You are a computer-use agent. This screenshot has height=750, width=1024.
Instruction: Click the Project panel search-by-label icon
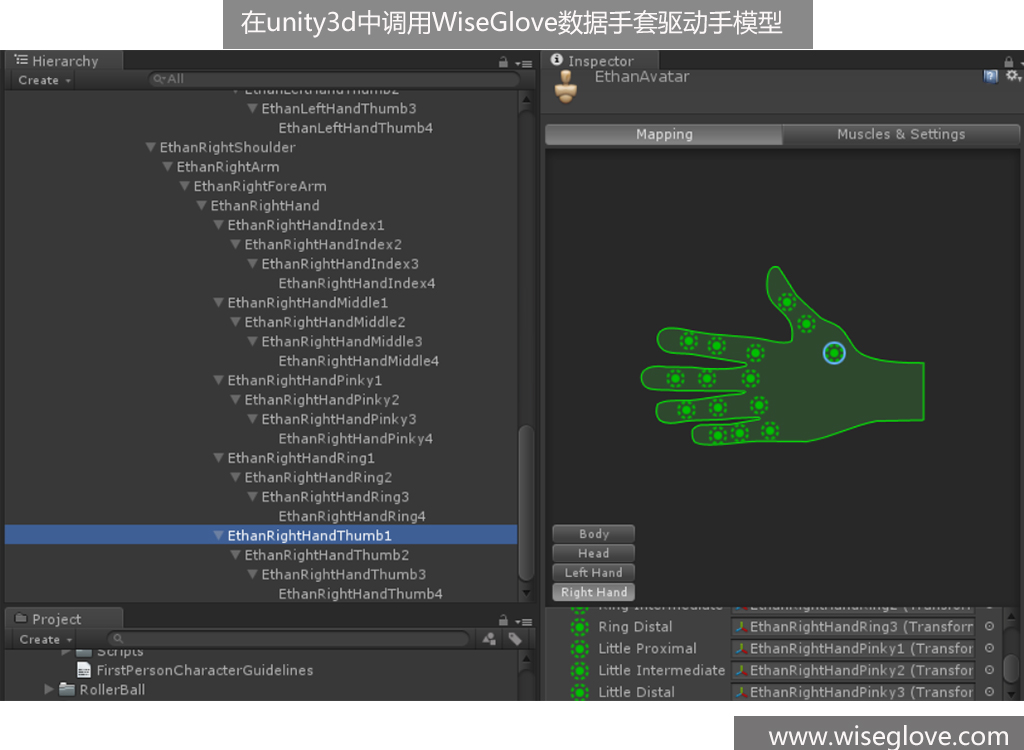tap(514, 639)
